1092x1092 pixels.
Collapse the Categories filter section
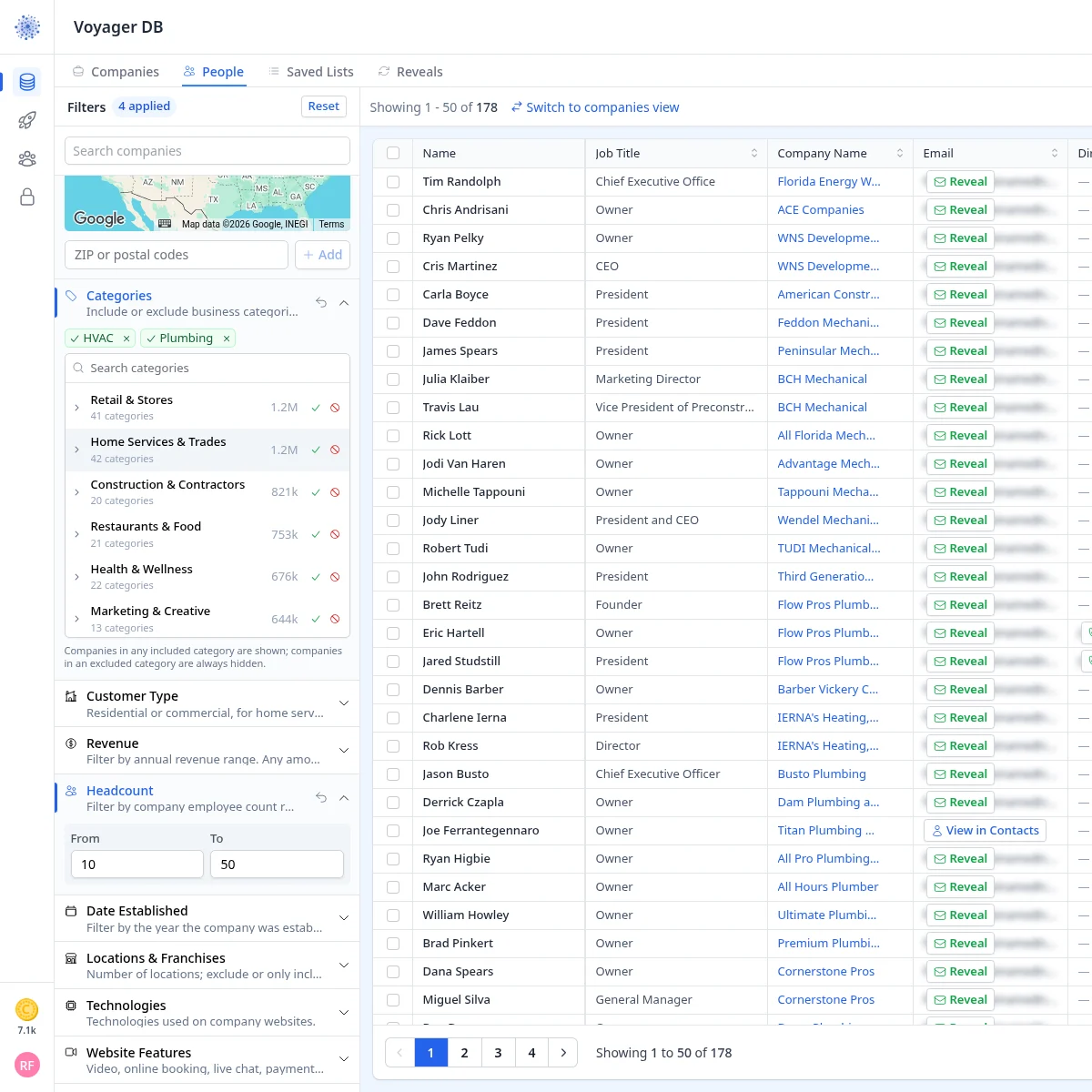click(x=344, y=302)
